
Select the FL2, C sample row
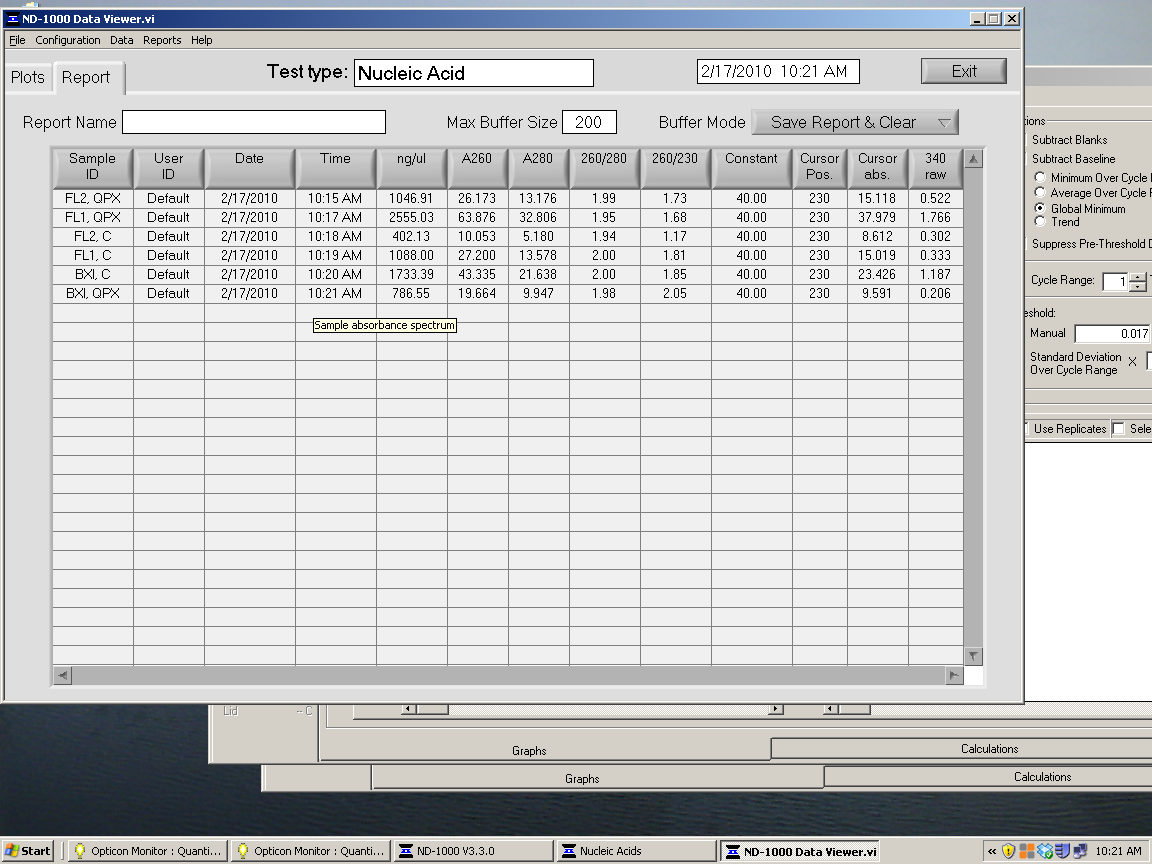click(x=508, y=237)
